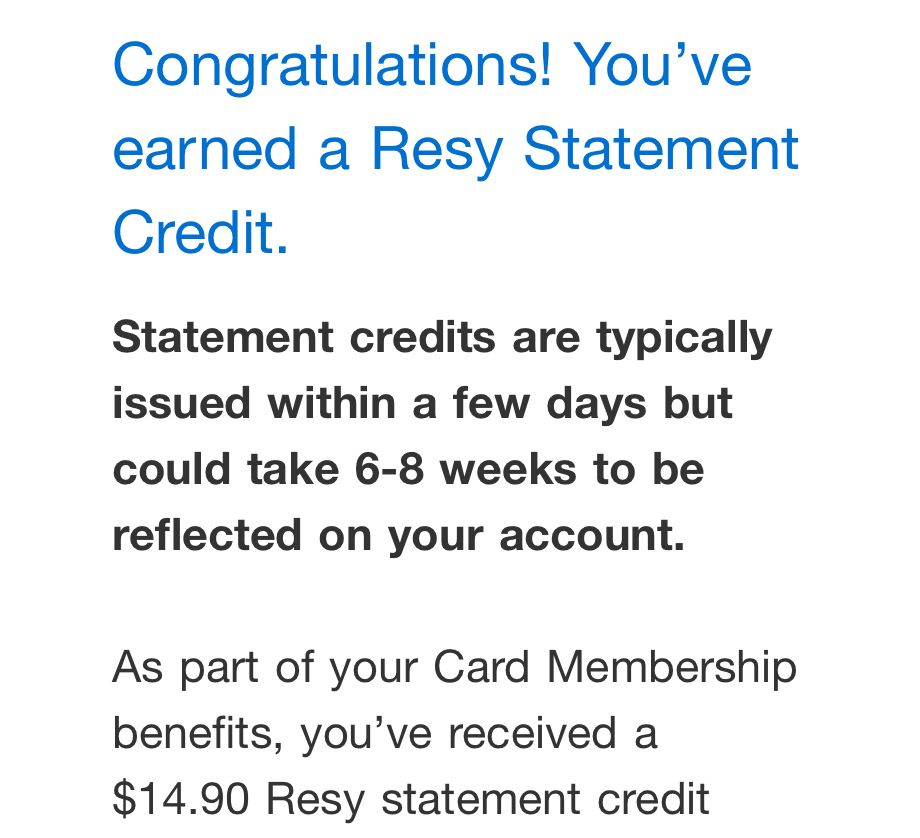Click the word "earned" in the blue heading
The height and width of the screenshot is (838, 920).
click(204, 150)
